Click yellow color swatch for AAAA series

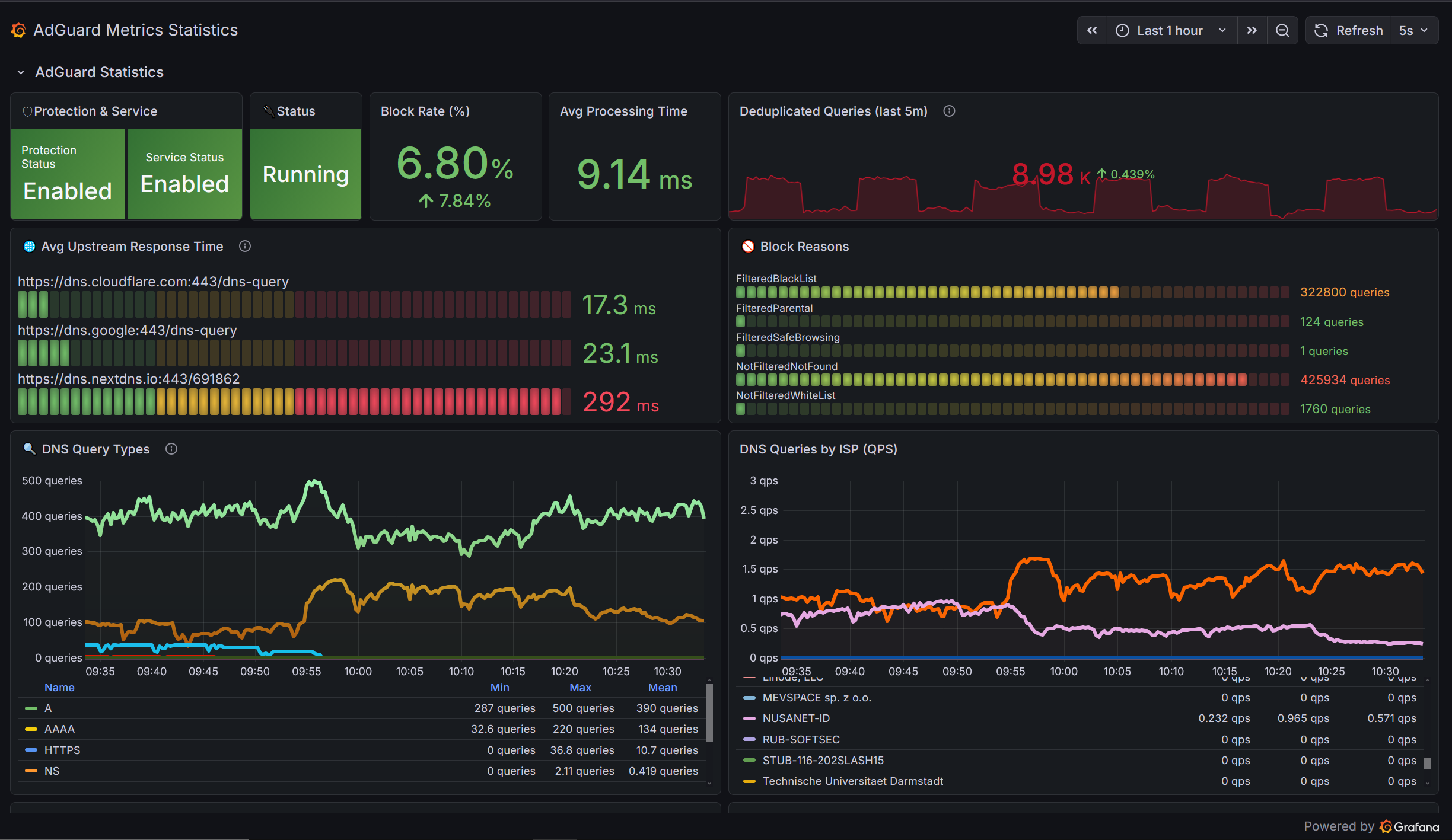pos(31,729)
